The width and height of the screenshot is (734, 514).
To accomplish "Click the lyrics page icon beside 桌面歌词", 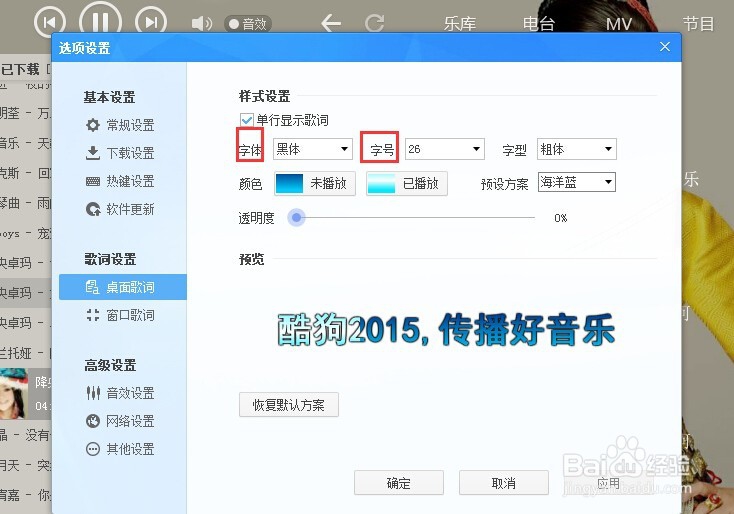I will coord(93,287).
